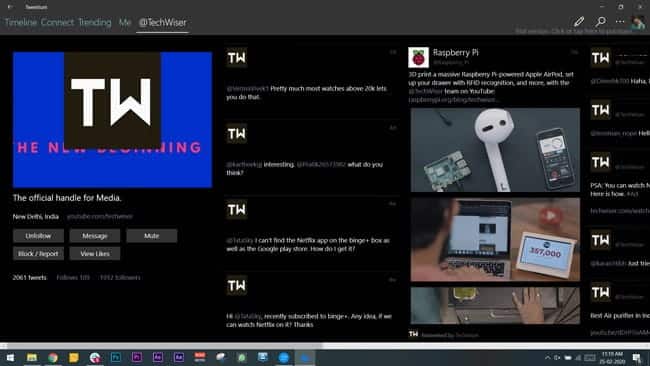This screenshot has width=650, height=366.
Task: Open File Explorer from the taskbar
Action: coord(32,357)
